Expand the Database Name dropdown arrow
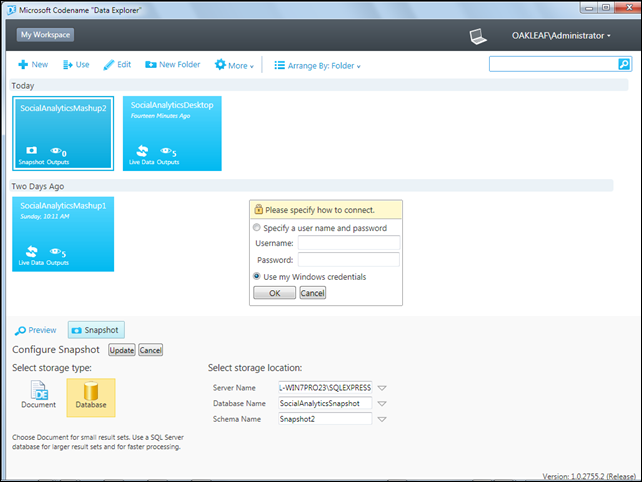 pyautogui.click(x=382, y=403)
